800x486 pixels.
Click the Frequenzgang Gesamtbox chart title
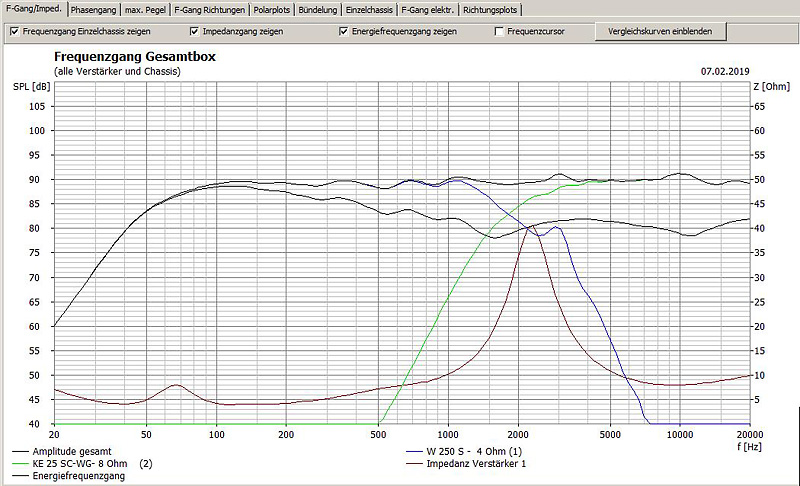[x=134, y=58]
